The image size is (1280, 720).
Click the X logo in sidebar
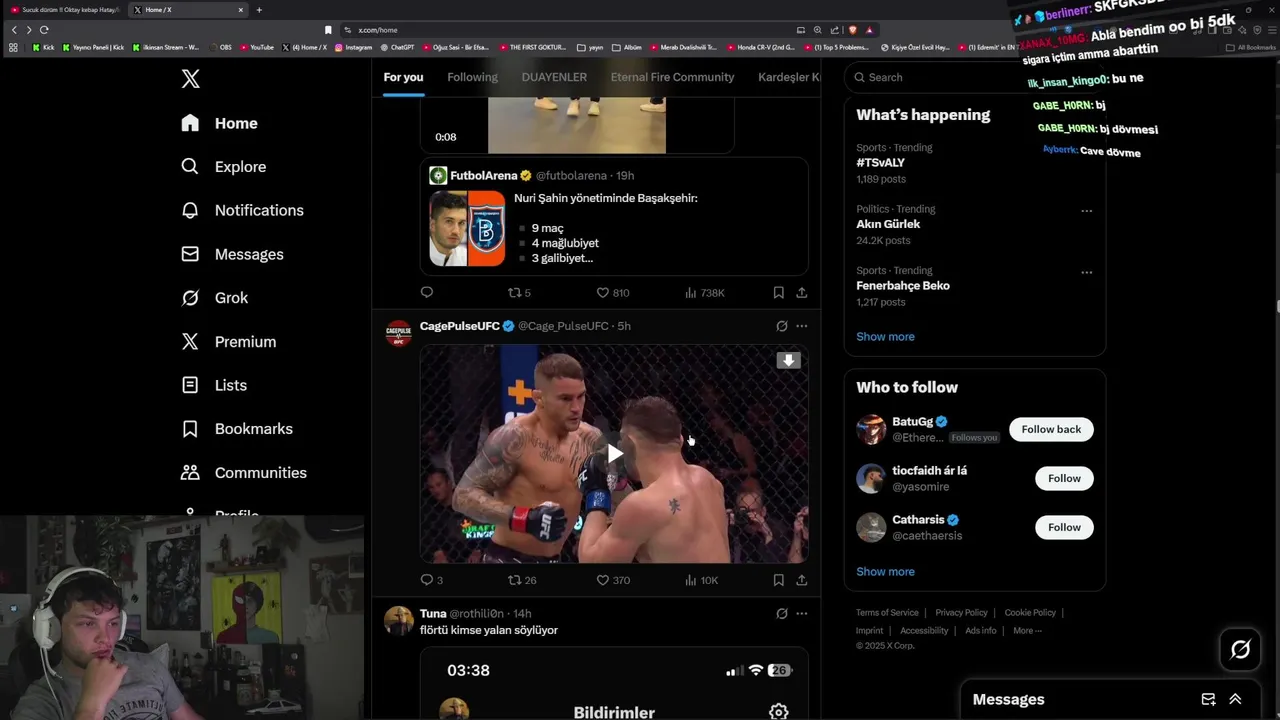[x=190, y=79]
